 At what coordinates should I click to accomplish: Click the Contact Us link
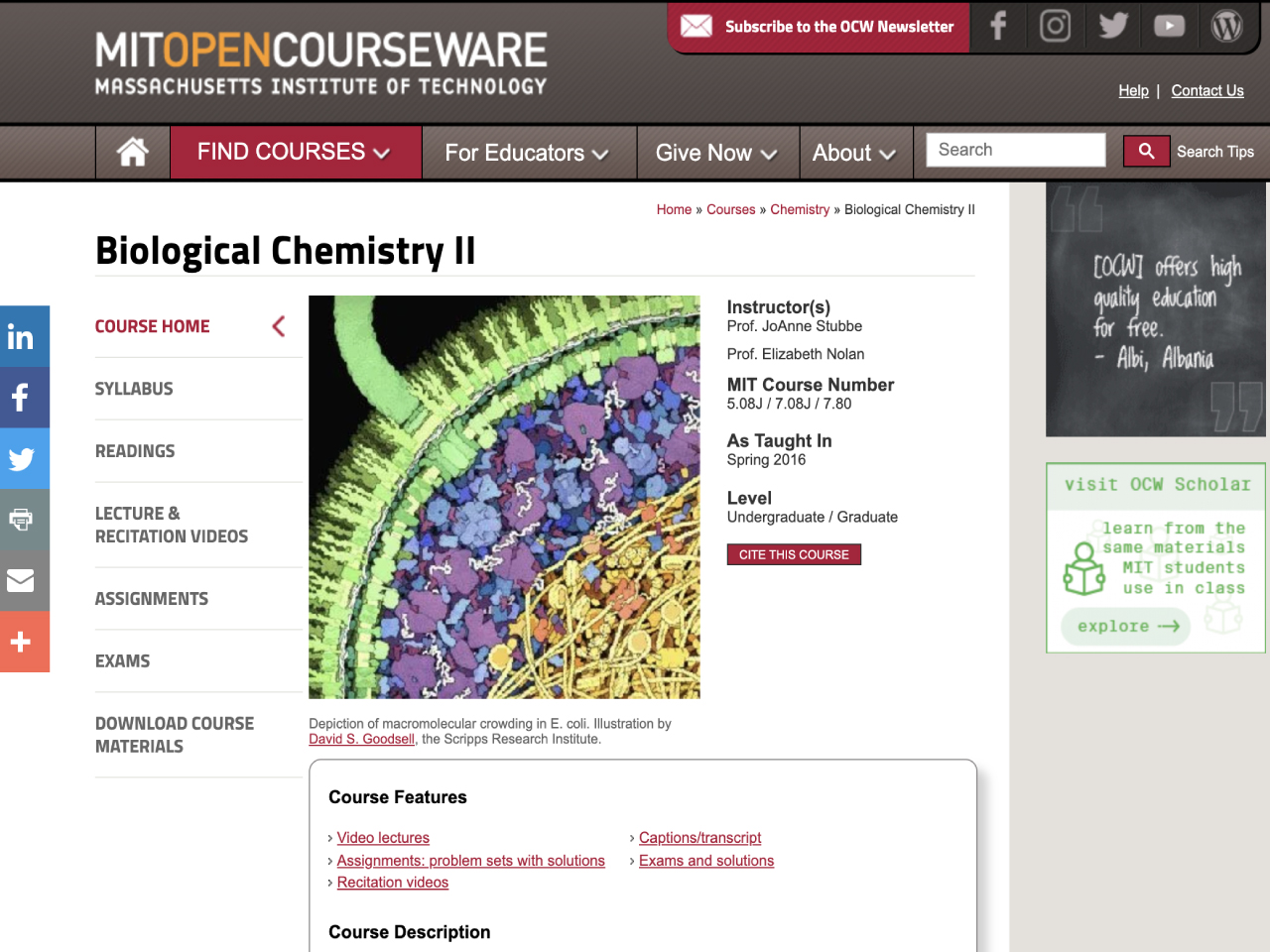(x=1207, y=90)
